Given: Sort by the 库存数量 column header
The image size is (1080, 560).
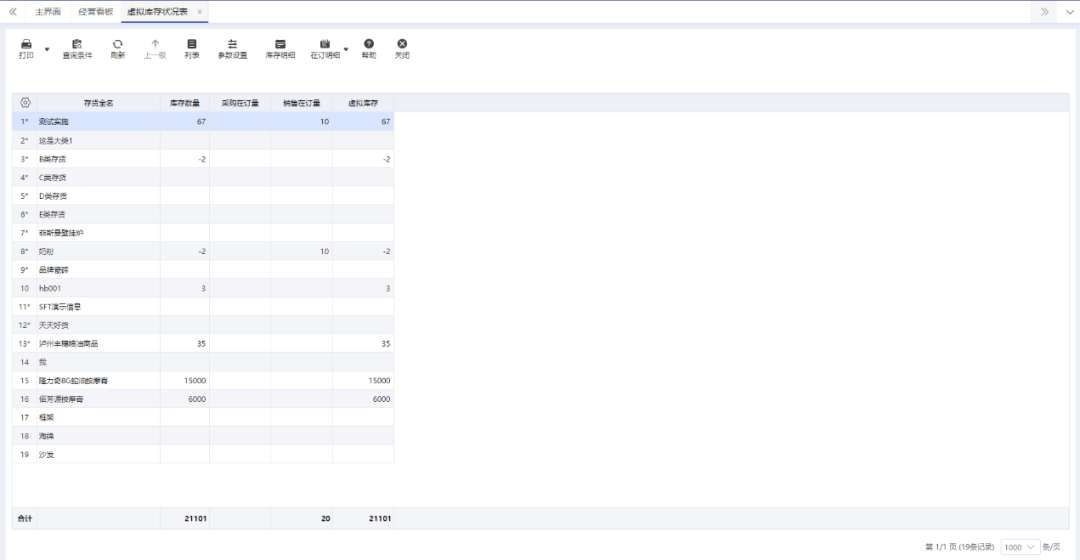Looking at the screenshot, I should coord(185,103).
